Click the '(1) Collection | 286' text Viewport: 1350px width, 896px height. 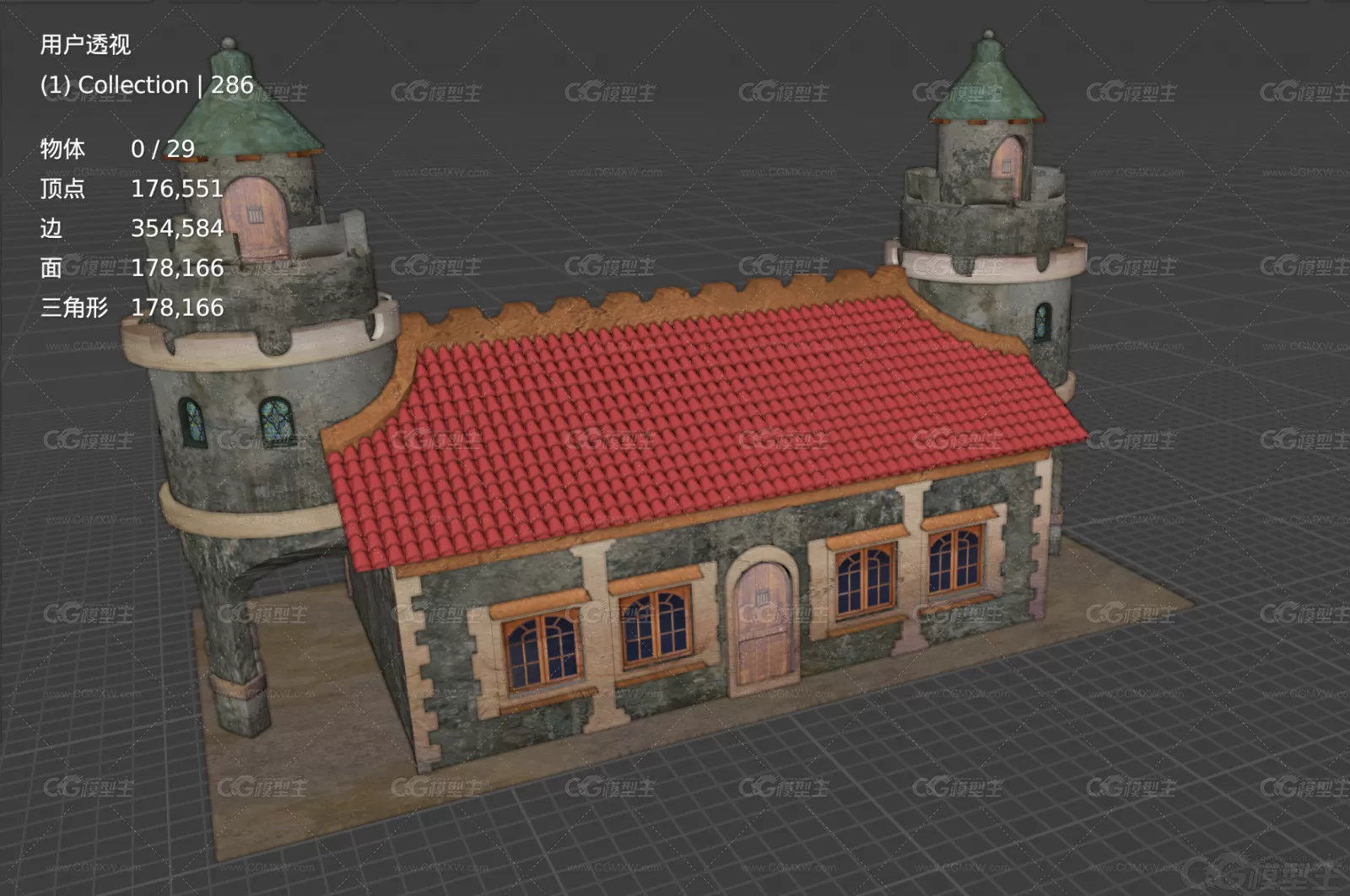[147, 85]
